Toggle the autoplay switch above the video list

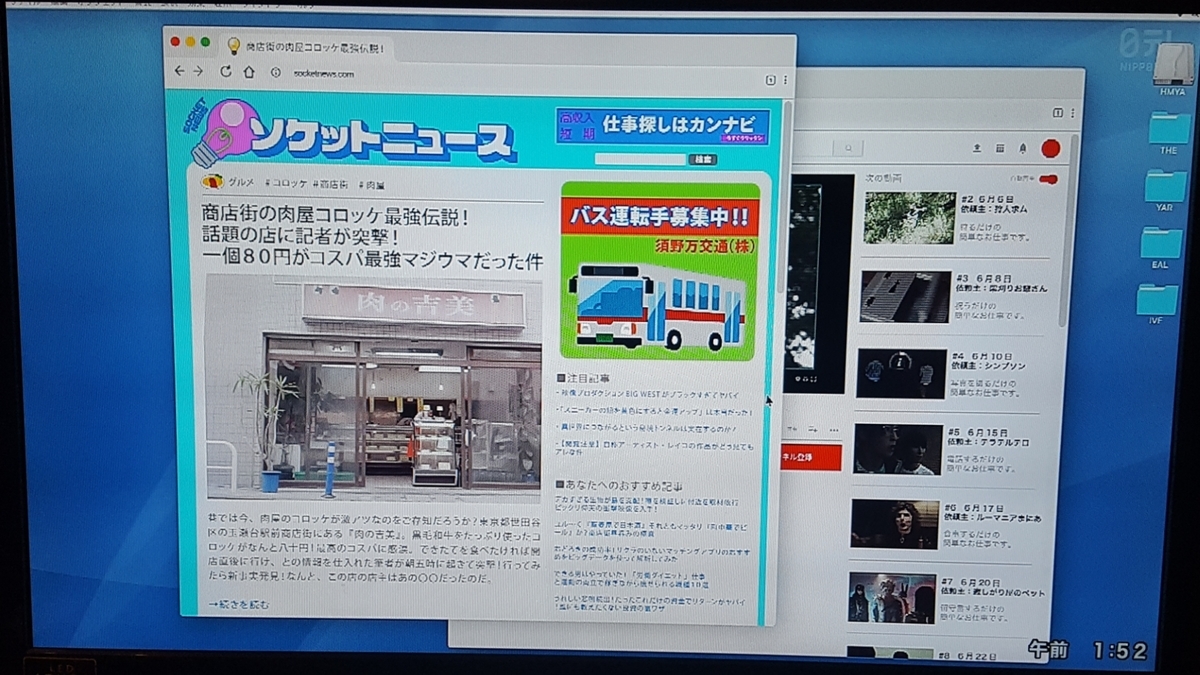1048,179
